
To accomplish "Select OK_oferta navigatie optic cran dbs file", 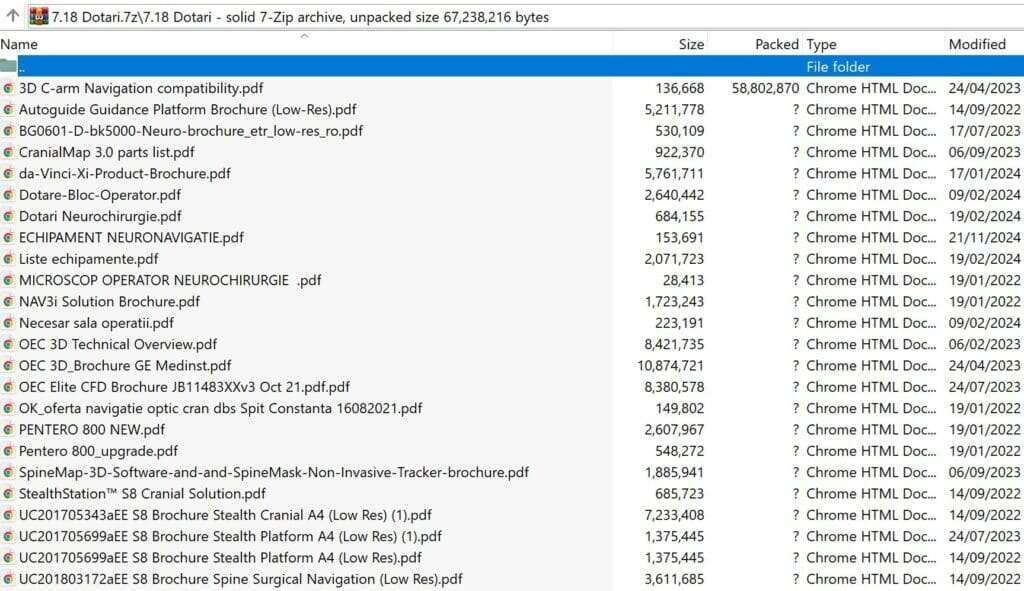I will point(220,408).
